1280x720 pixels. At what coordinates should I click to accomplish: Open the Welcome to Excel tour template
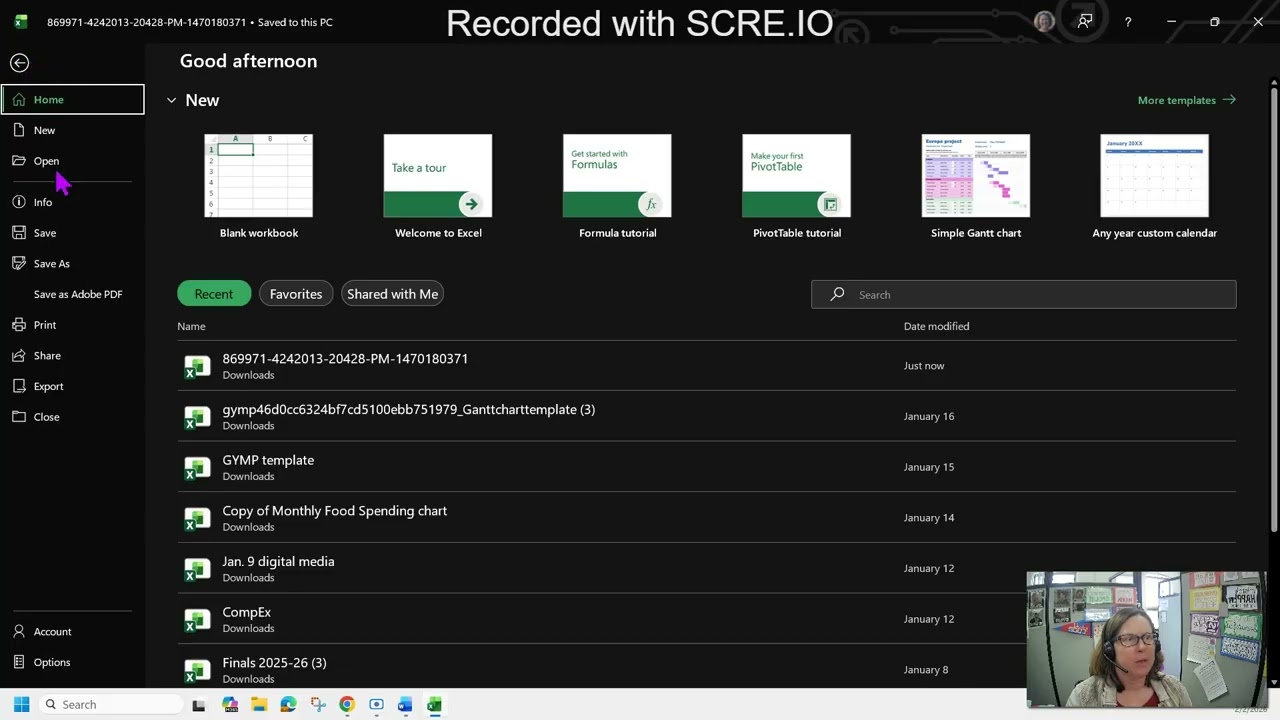pyautogui.click(x=438, y=187)
